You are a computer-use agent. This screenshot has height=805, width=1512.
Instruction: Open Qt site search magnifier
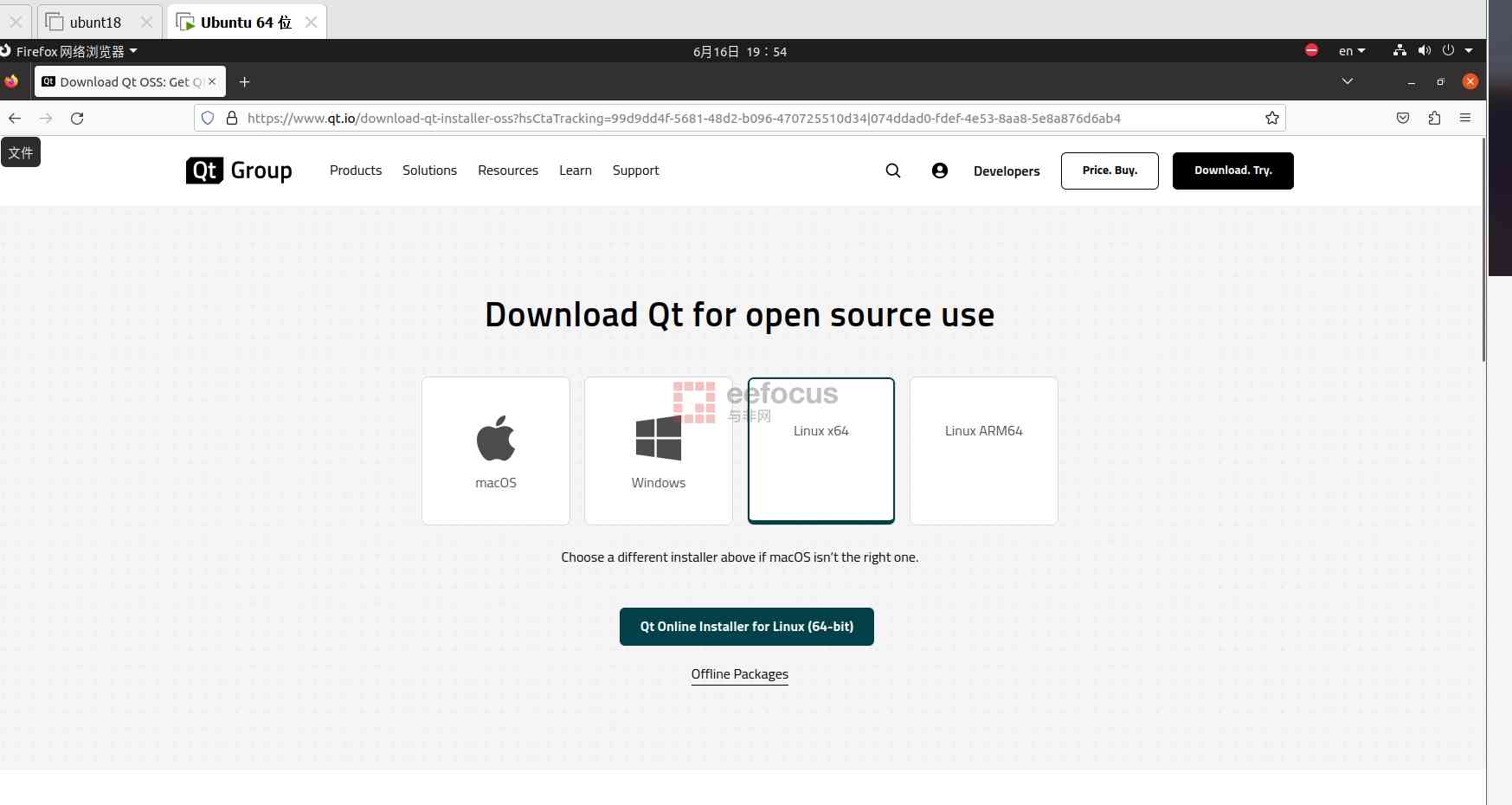coord(893,171)
